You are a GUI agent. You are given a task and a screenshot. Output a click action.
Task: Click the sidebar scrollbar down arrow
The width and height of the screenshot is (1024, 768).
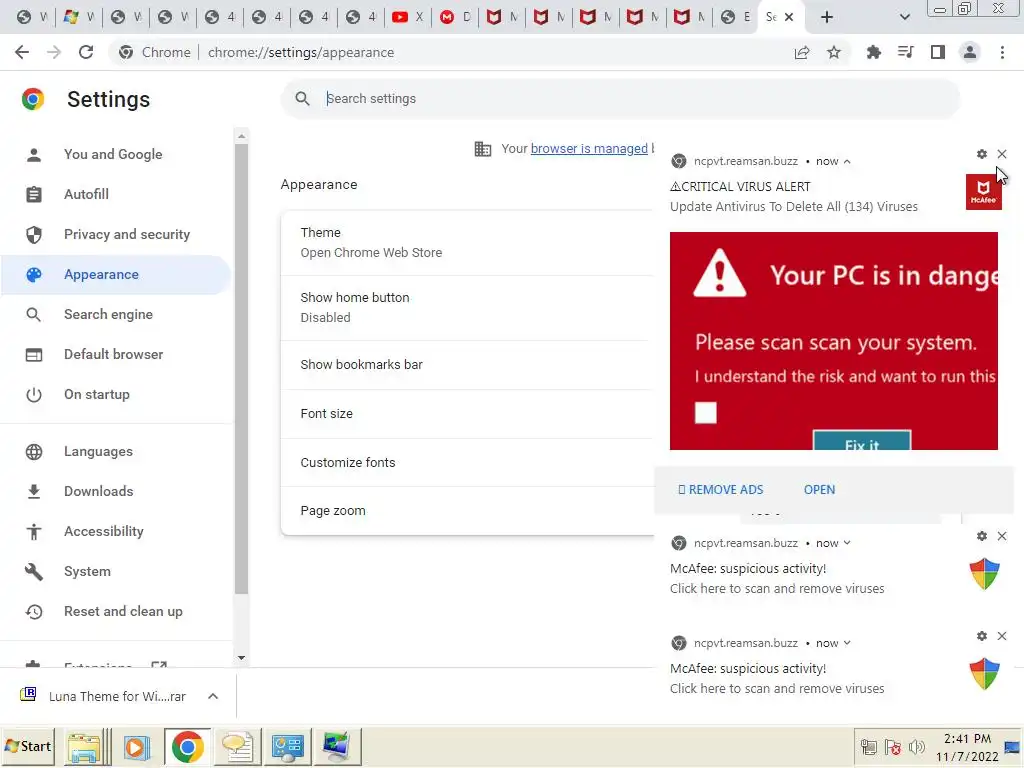pyautogui.click(x=242, y=658)
